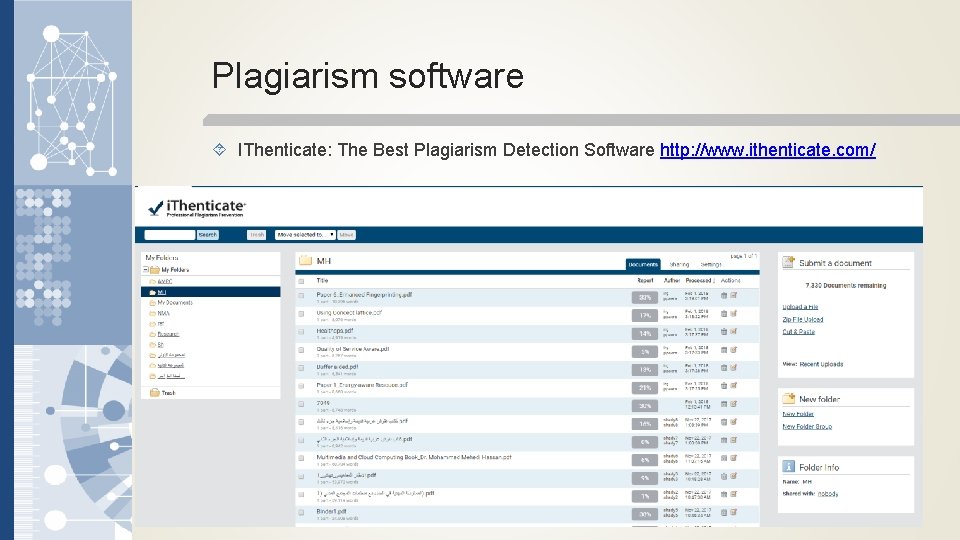Open the Multimedia and Cloud Computing Book document
This screenshot has width=960, height=540.
tap(414, 457)
